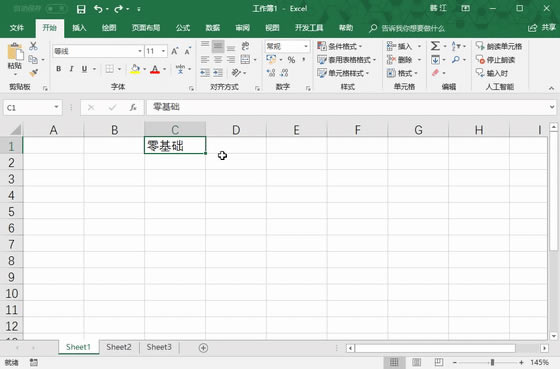Toggle Italic formatting

pyautogui.click(x=71, y=69)
